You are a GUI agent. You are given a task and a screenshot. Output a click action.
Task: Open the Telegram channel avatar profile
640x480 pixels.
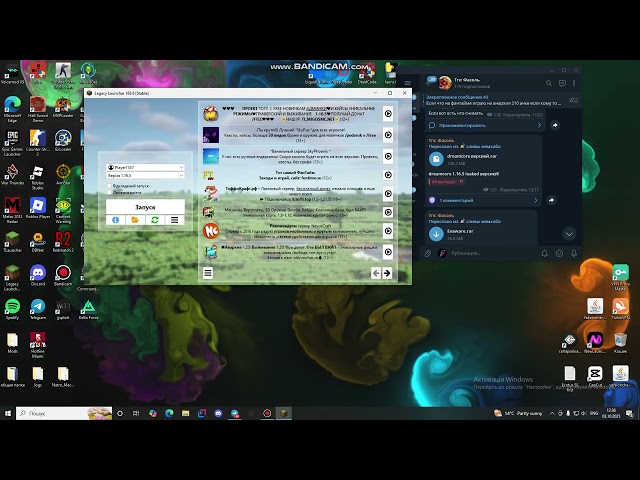click(x=444, y=83)
